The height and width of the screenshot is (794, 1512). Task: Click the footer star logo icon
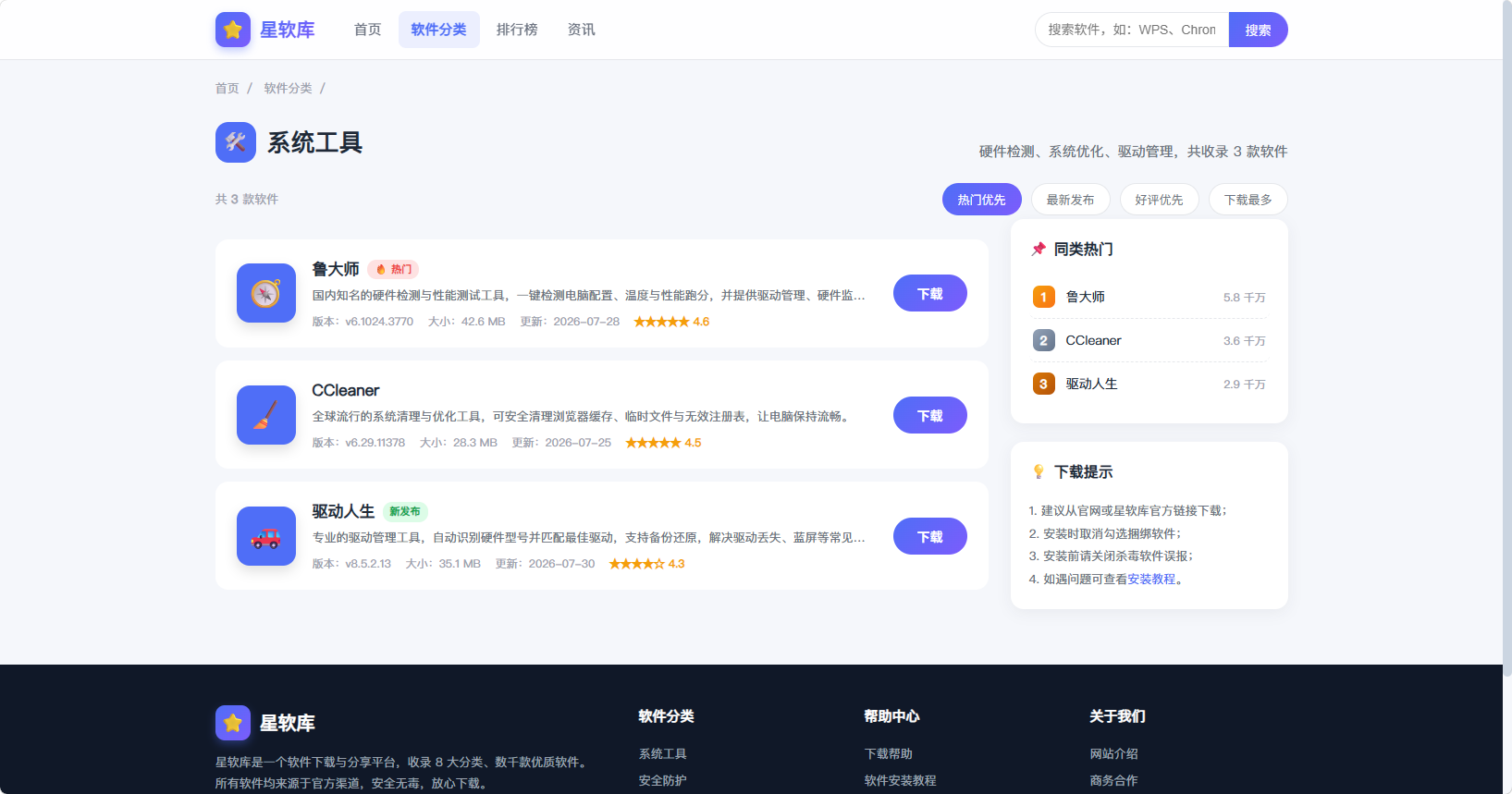[x=233, y=723]
